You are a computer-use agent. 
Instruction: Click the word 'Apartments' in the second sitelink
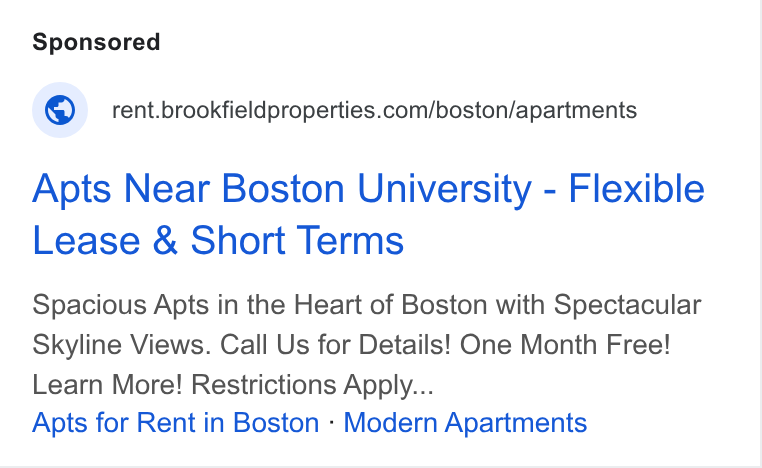click(x=516, y=423)
